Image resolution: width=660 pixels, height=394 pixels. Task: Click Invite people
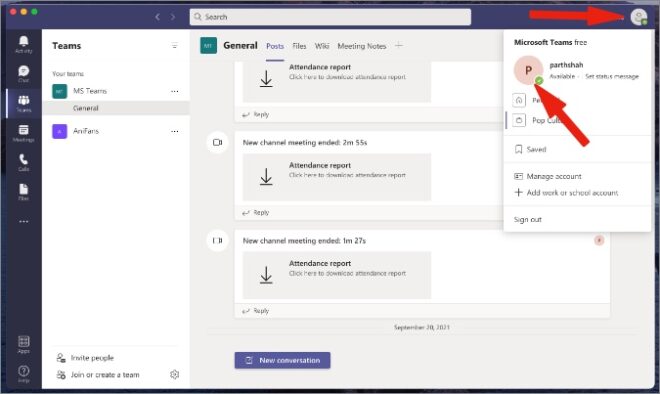pyautogui.click(x=85, y=358)
